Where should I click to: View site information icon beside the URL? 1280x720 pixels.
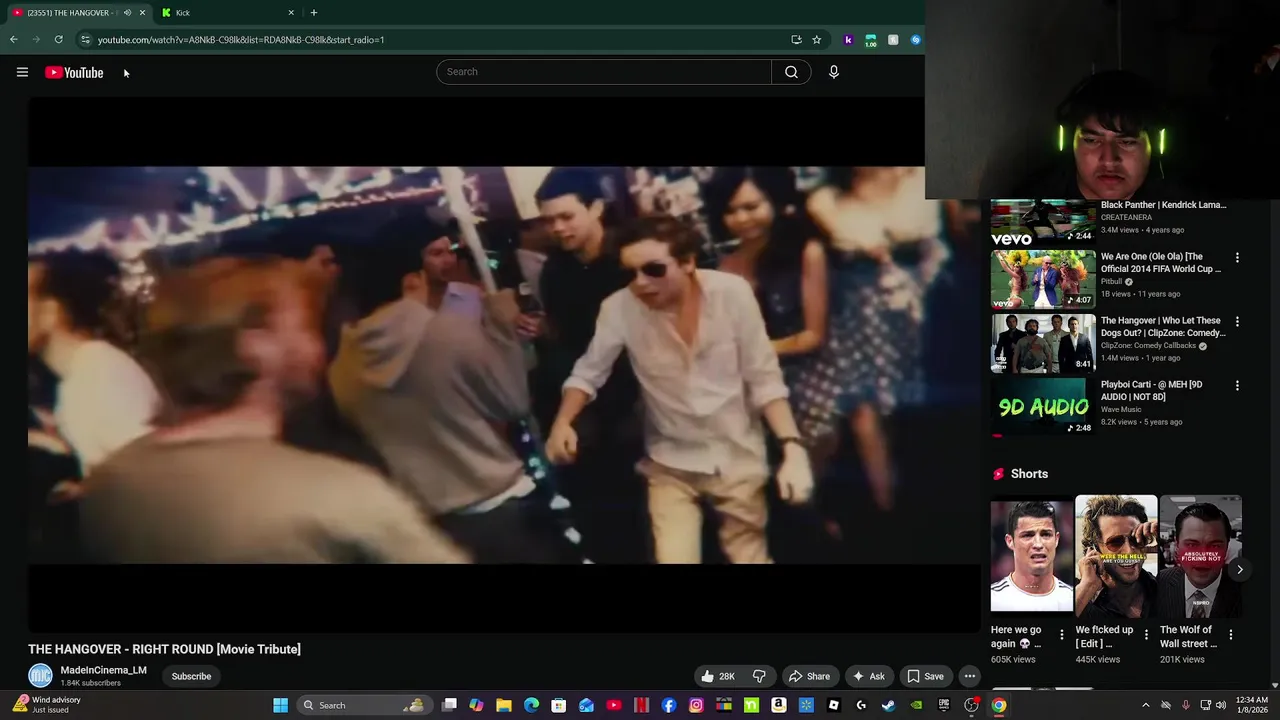click(x=86, y=40)
